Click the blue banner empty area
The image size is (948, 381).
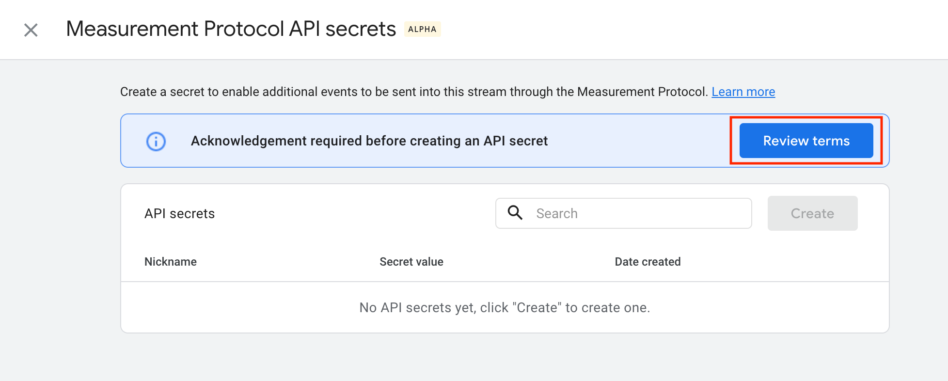coord(641,141)
